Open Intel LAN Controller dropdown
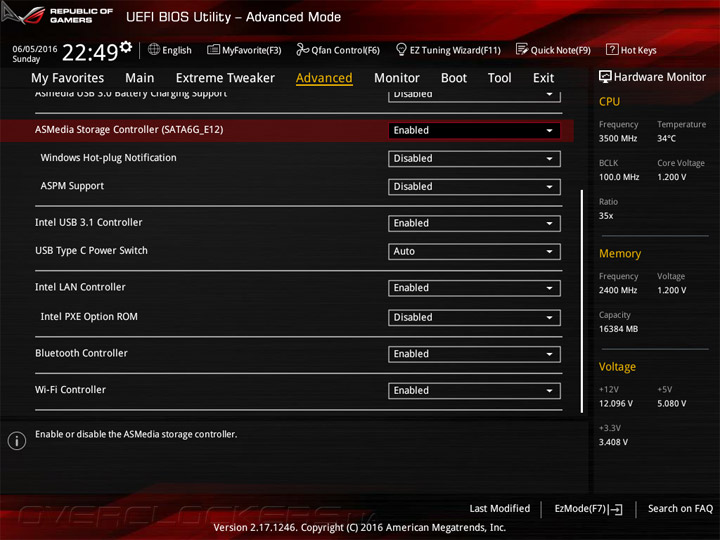 pyautogui.click(x=474, y=288)
